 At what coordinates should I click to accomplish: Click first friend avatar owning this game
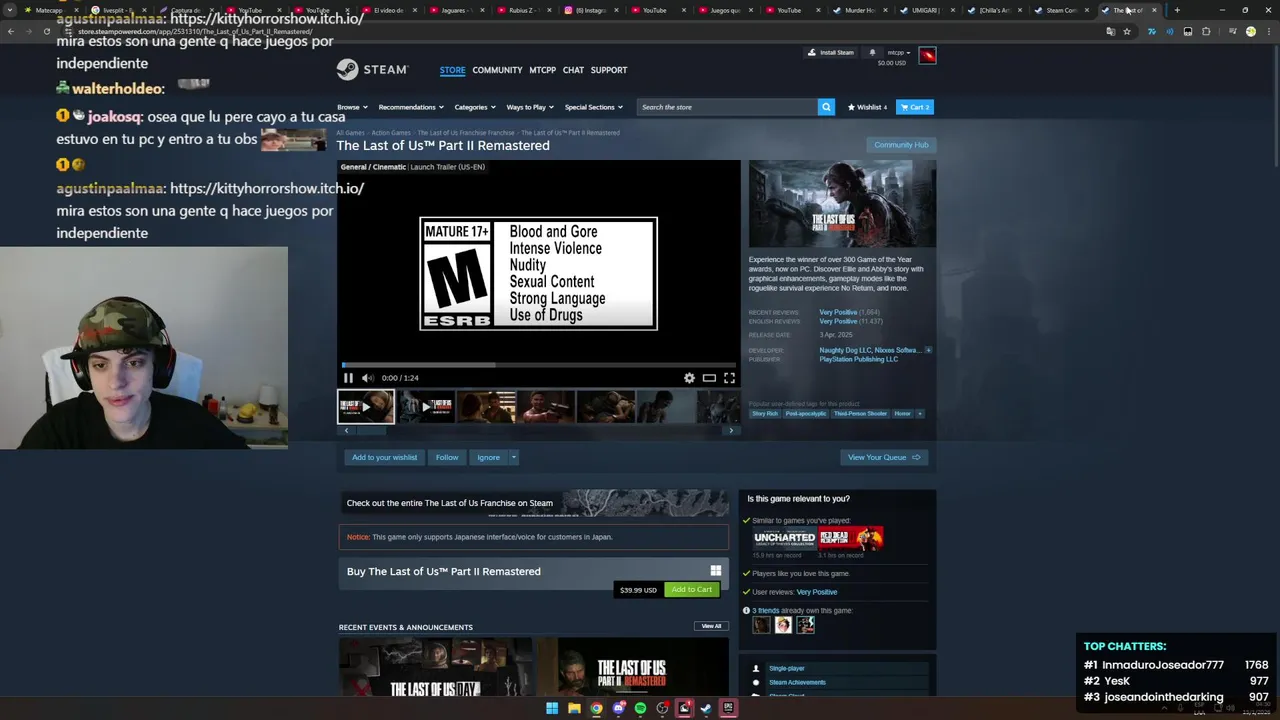coord(761,625)
